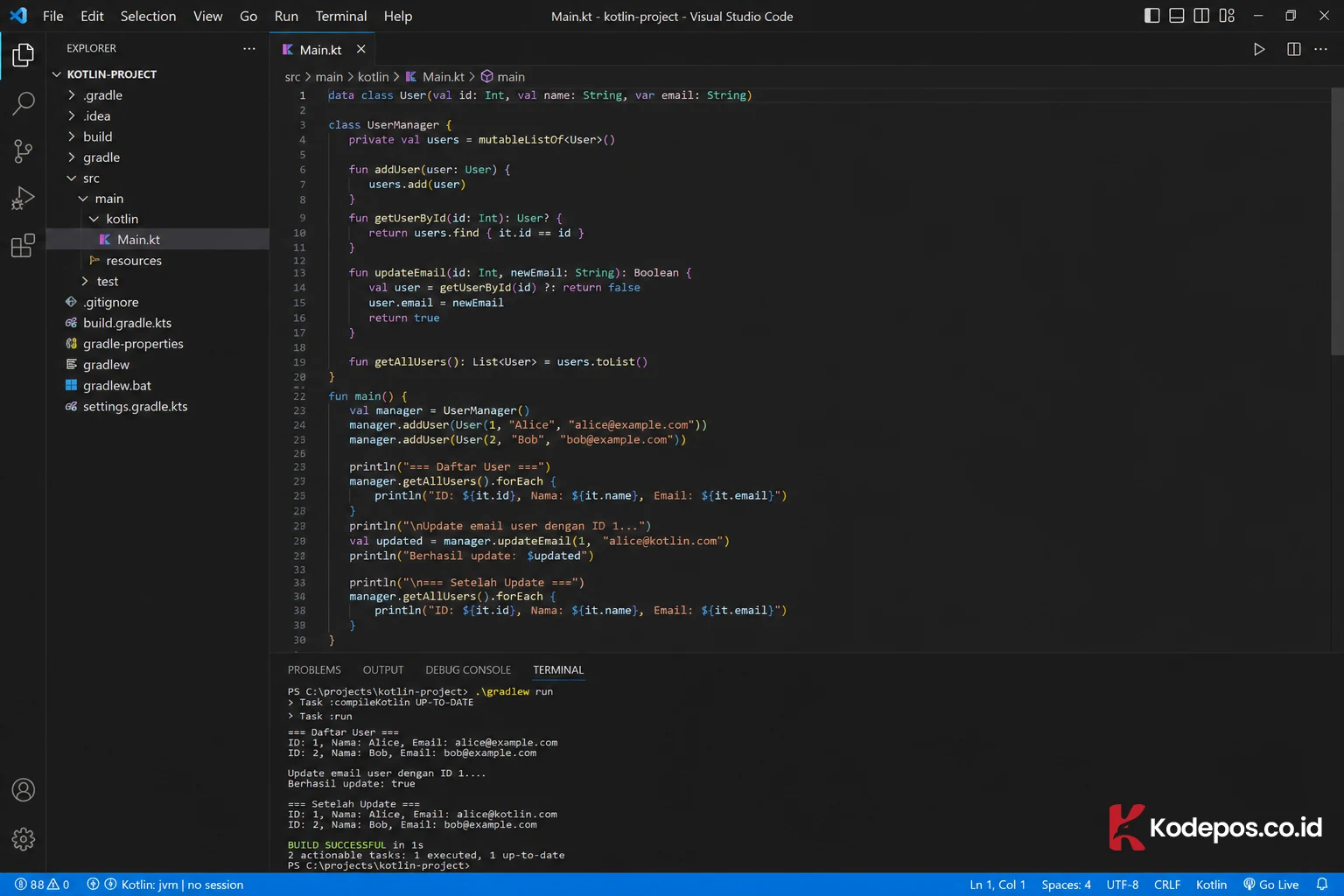The height and width of the screenshot is (896, 1344).
Task: Open the Edit menu
Action: 92,16
